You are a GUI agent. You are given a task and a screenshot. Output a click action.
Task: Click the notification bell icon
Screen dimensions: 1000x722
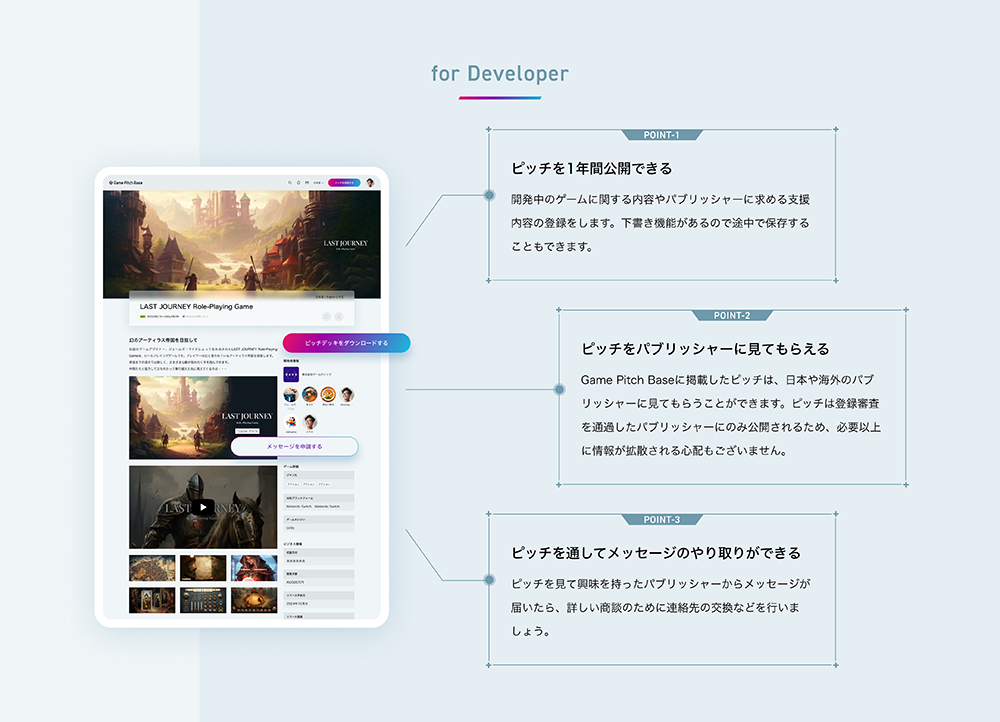[299, 183]
